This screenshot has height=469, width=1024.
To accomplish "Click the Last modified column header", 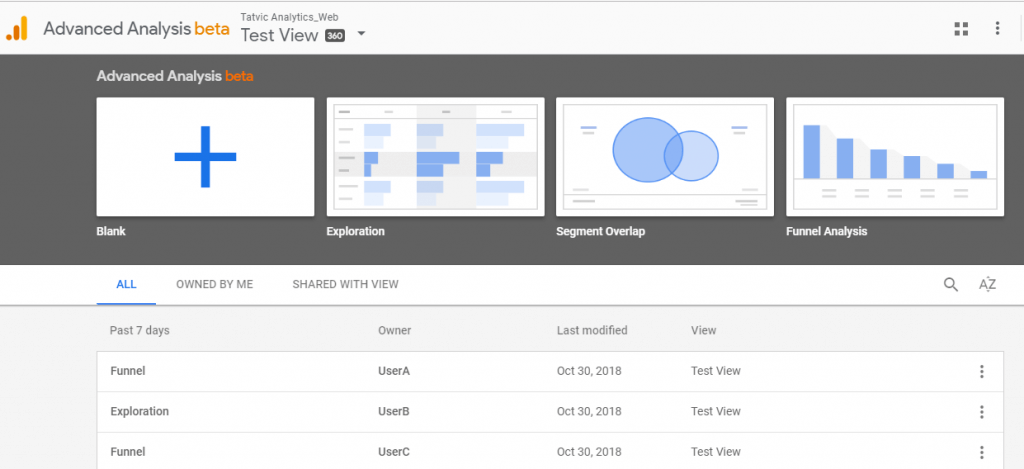I will [x=592, y=330].
